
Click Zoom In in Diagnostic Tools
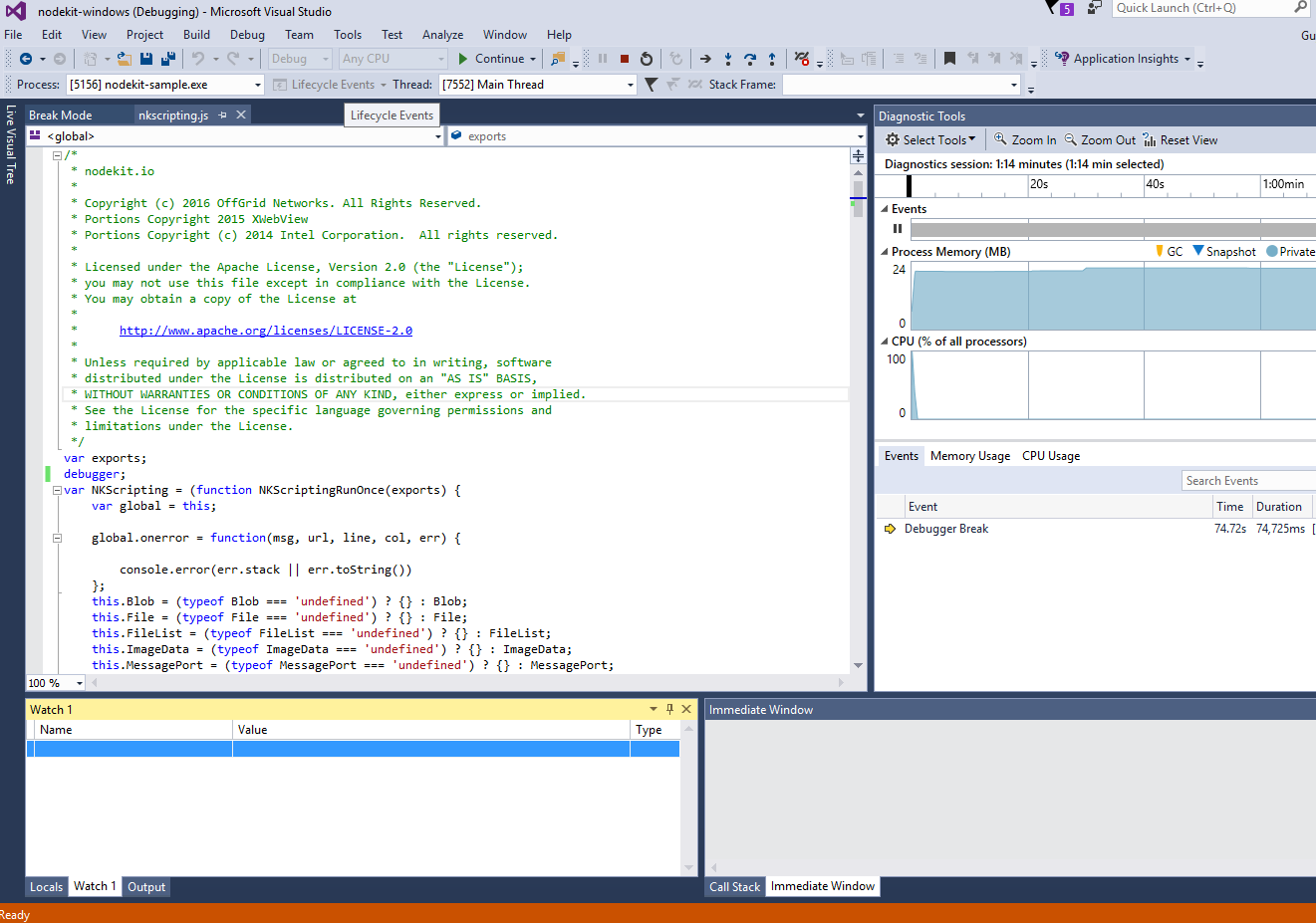click(x=1025, y=140)
